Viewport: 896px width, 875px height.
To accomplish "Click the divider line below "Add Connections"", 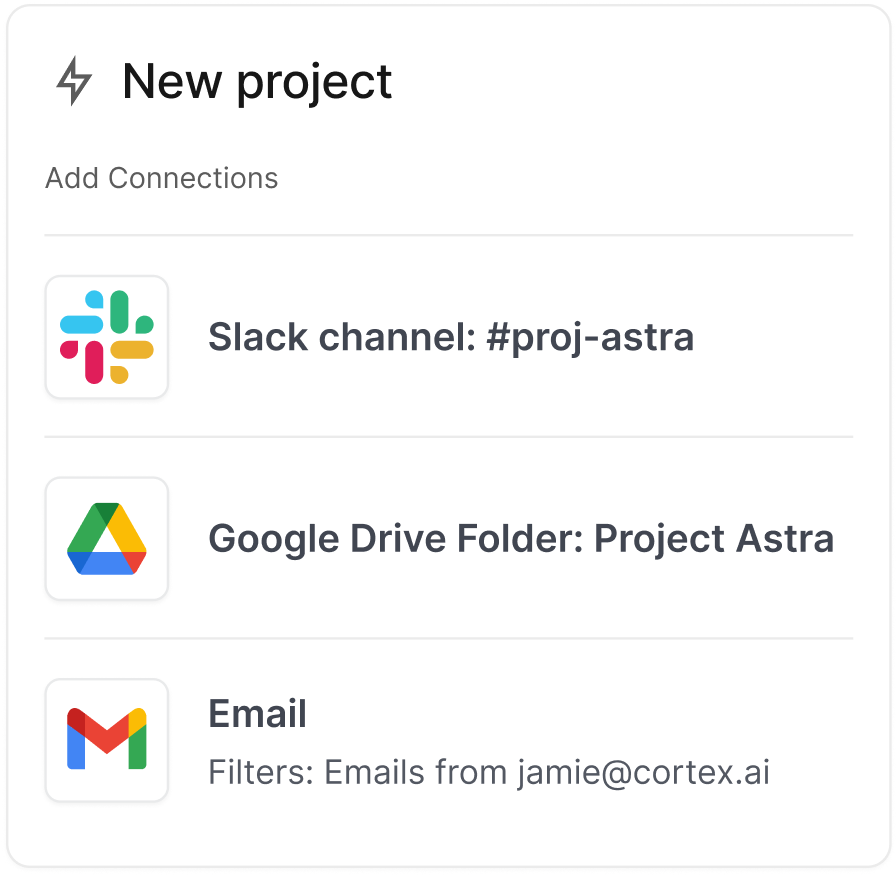I will click(449, 235).
